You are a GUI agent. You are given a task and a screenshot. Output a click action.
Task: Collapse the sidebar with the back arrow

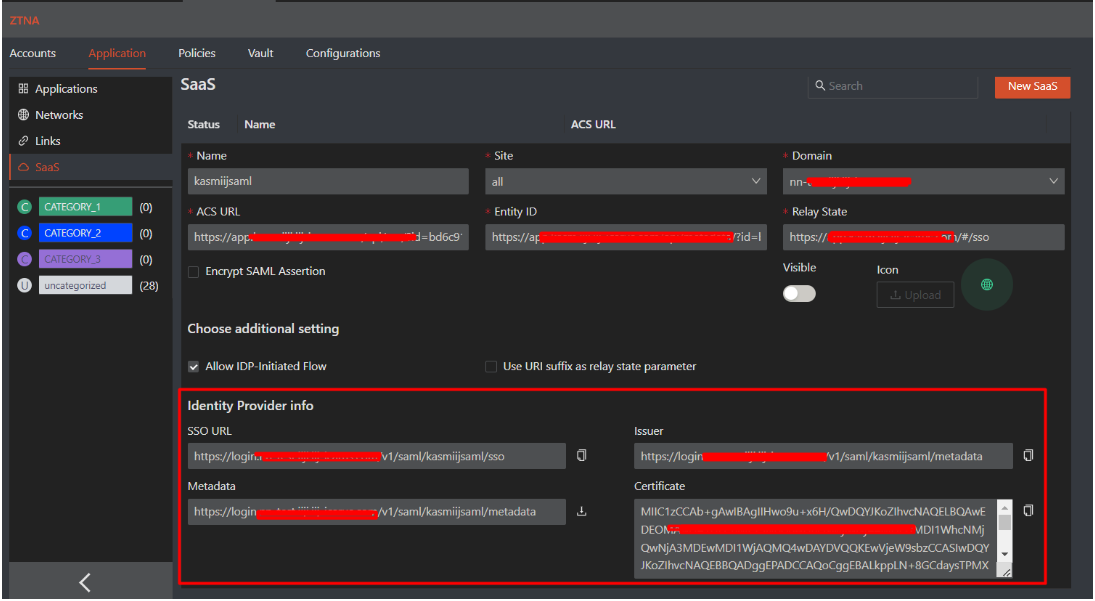(85, 582)
